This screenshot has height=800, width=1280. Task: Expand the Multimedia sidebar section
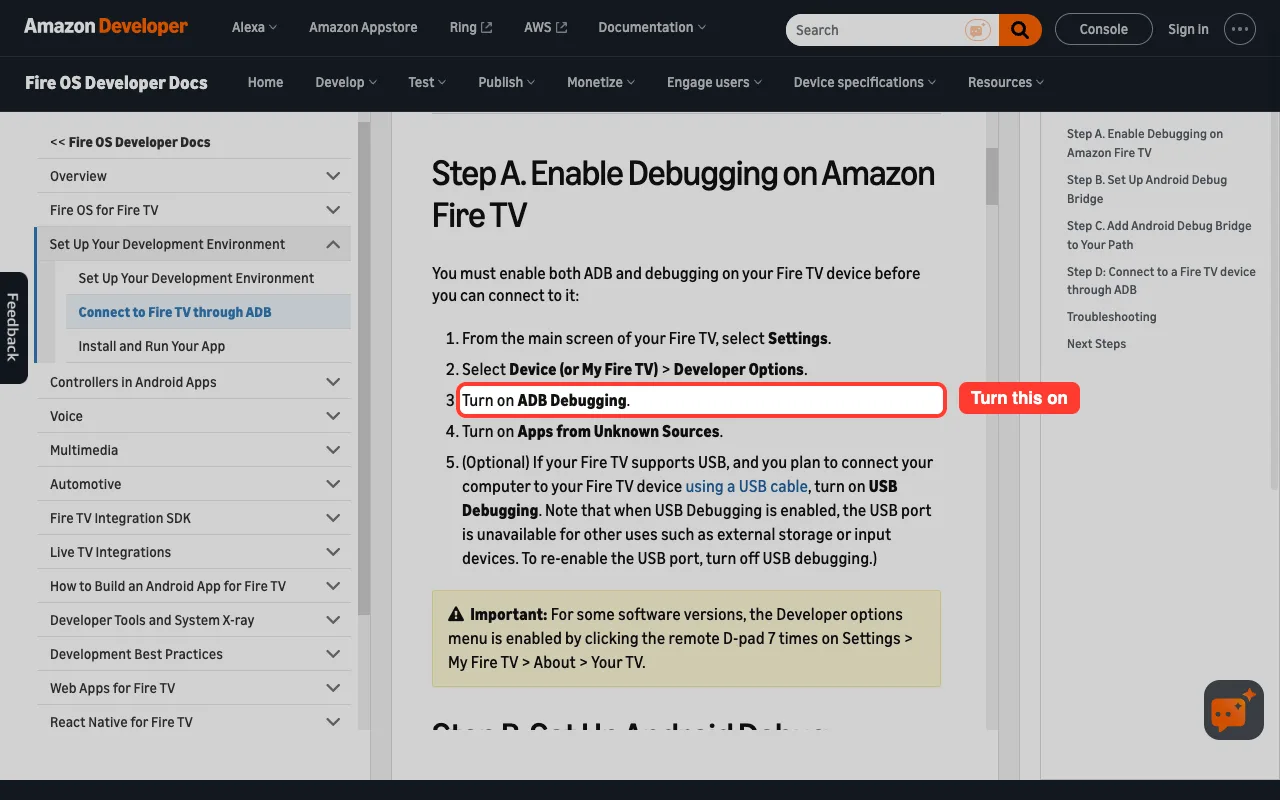point(194,450)
